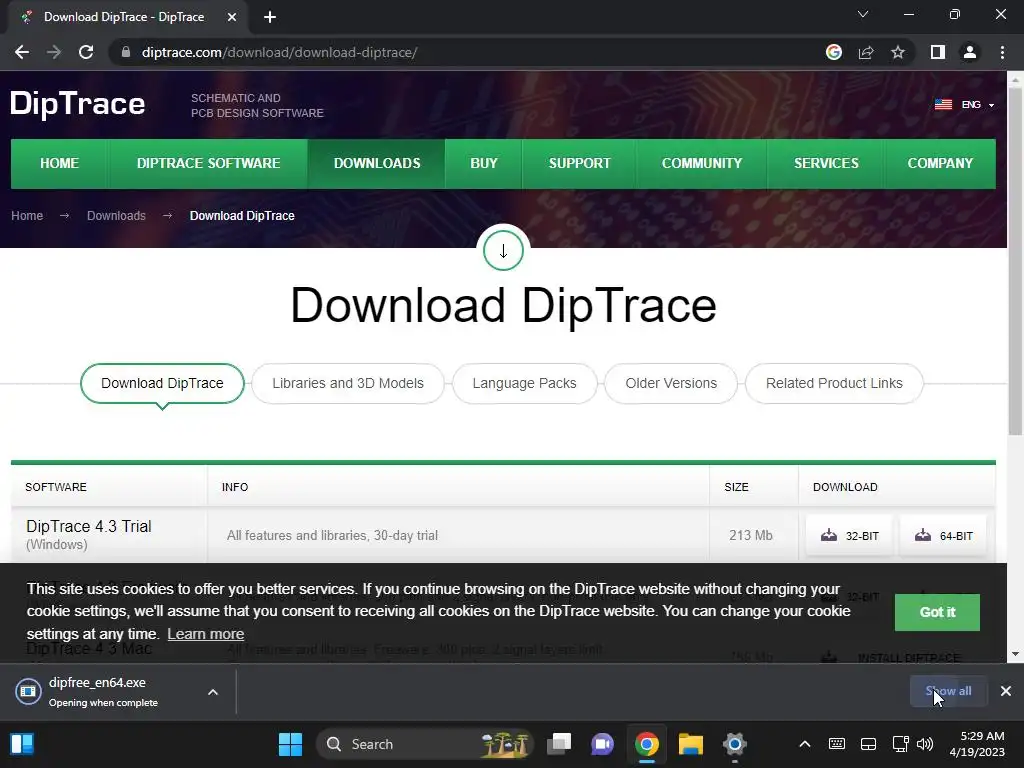Click the touch keyboard tray icon
This screenshot has height=768, width=1024.
click(x=837, y=744)
